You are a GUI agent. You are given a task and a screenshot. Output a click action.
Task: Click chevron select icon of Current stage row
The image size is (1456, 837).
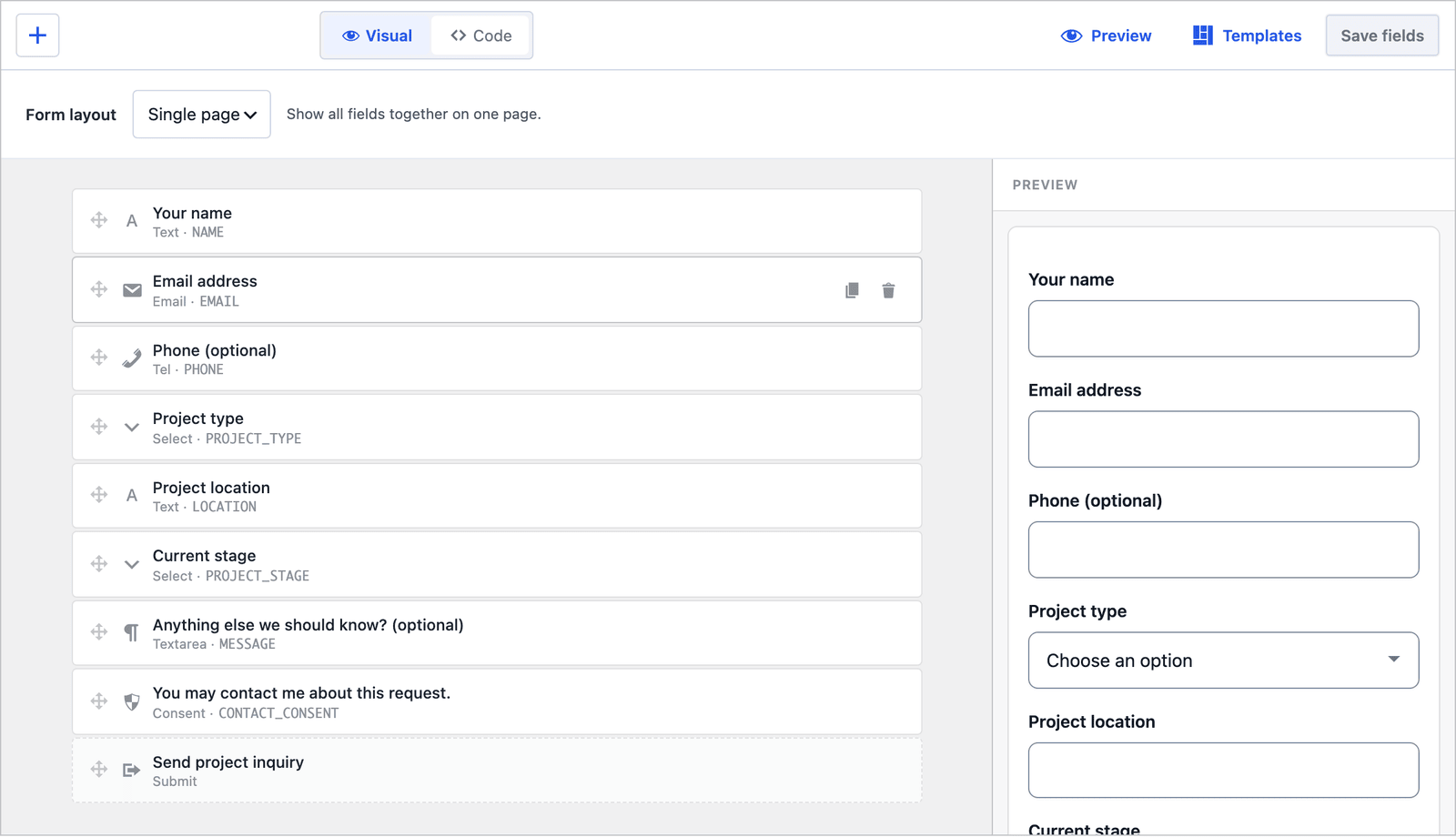point(132,564)
